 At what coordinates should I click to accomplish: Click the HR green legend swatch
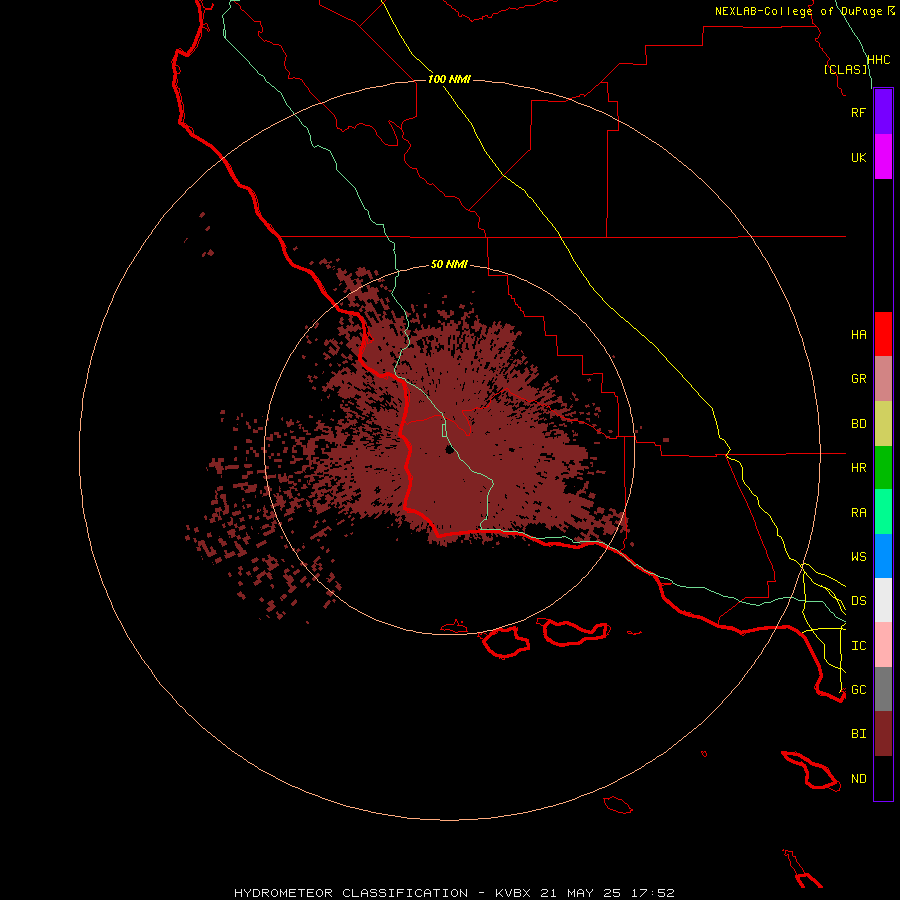(883, 468)
